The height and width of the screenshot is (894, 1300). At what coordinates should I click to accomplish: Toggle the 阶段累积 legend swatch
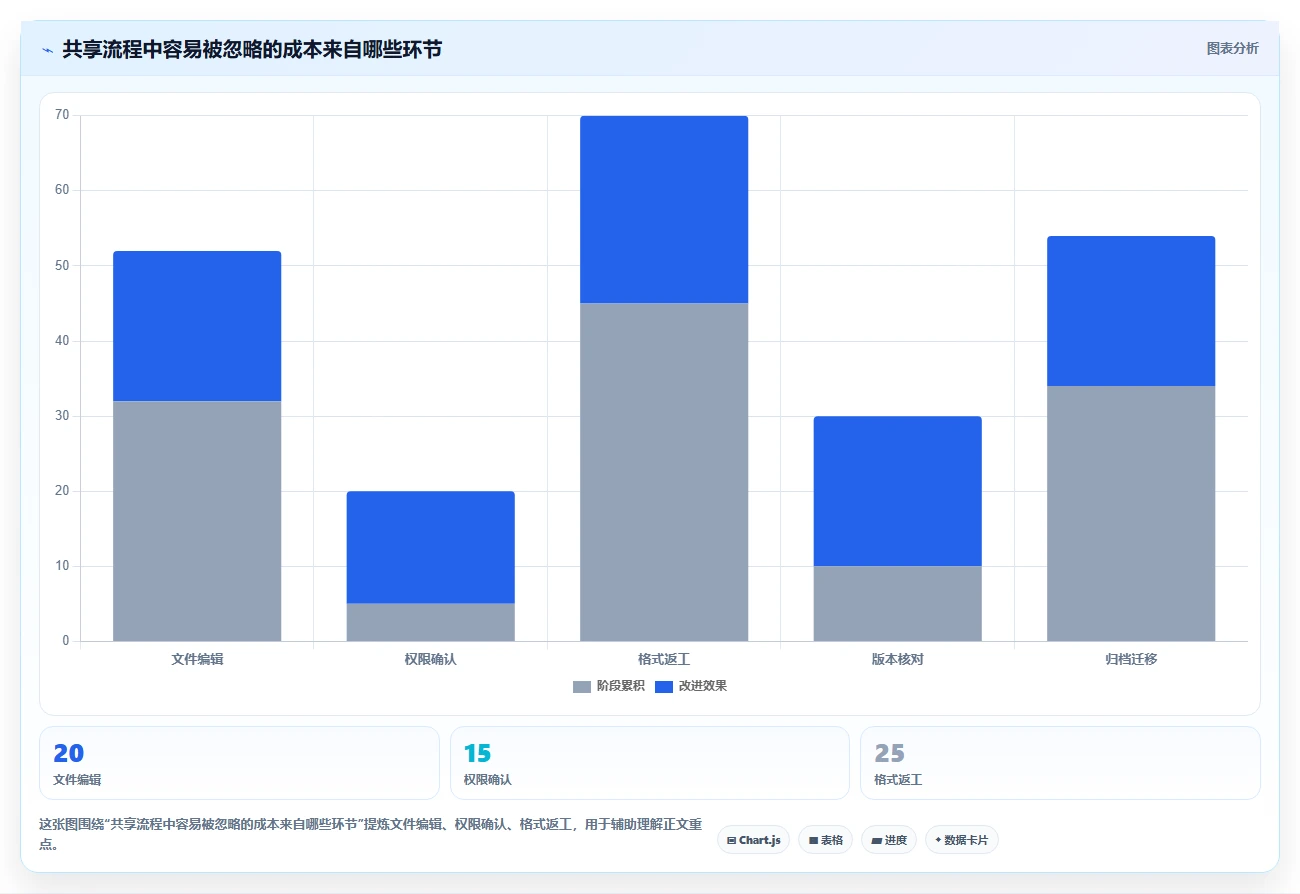click(x=582, y=686)
